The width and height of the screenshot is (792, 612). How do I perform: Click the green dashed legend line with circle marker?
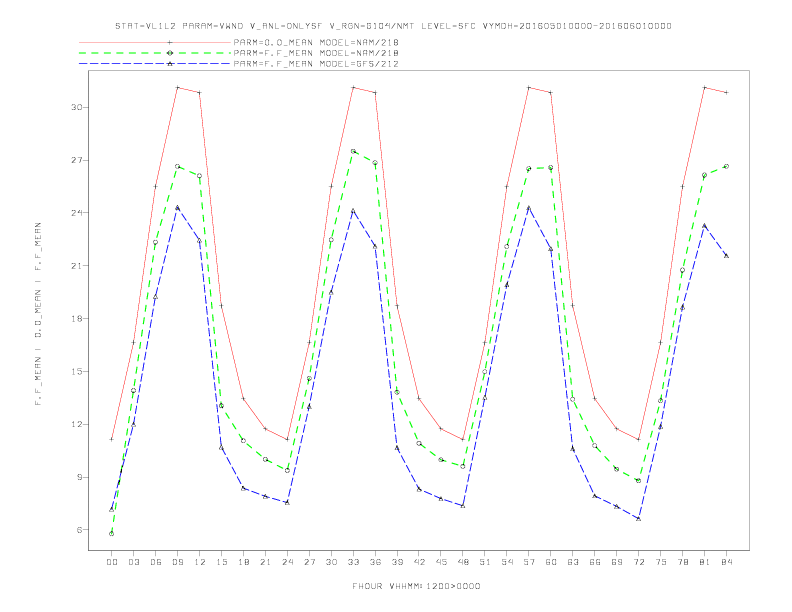pos(155,53)
